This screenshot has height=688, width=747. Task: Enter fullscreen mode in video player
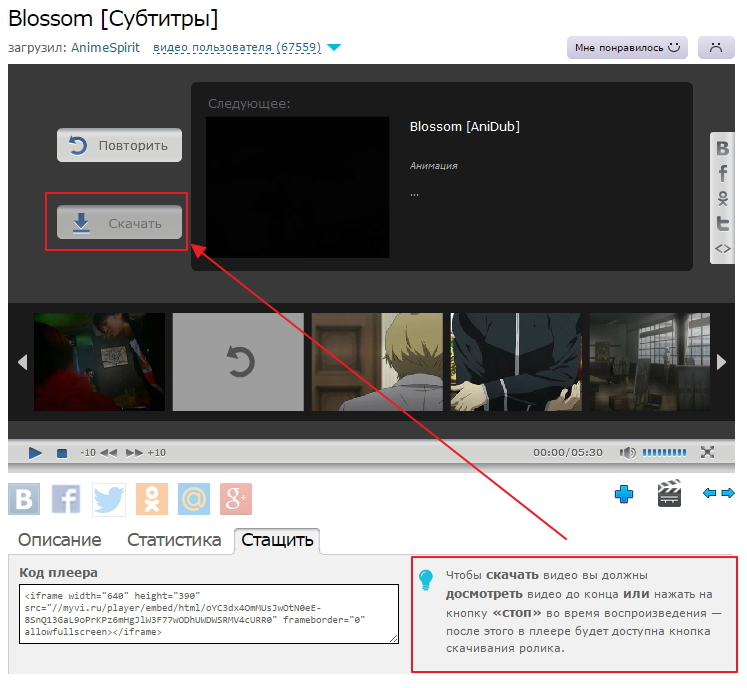click(x=708, y=452)
